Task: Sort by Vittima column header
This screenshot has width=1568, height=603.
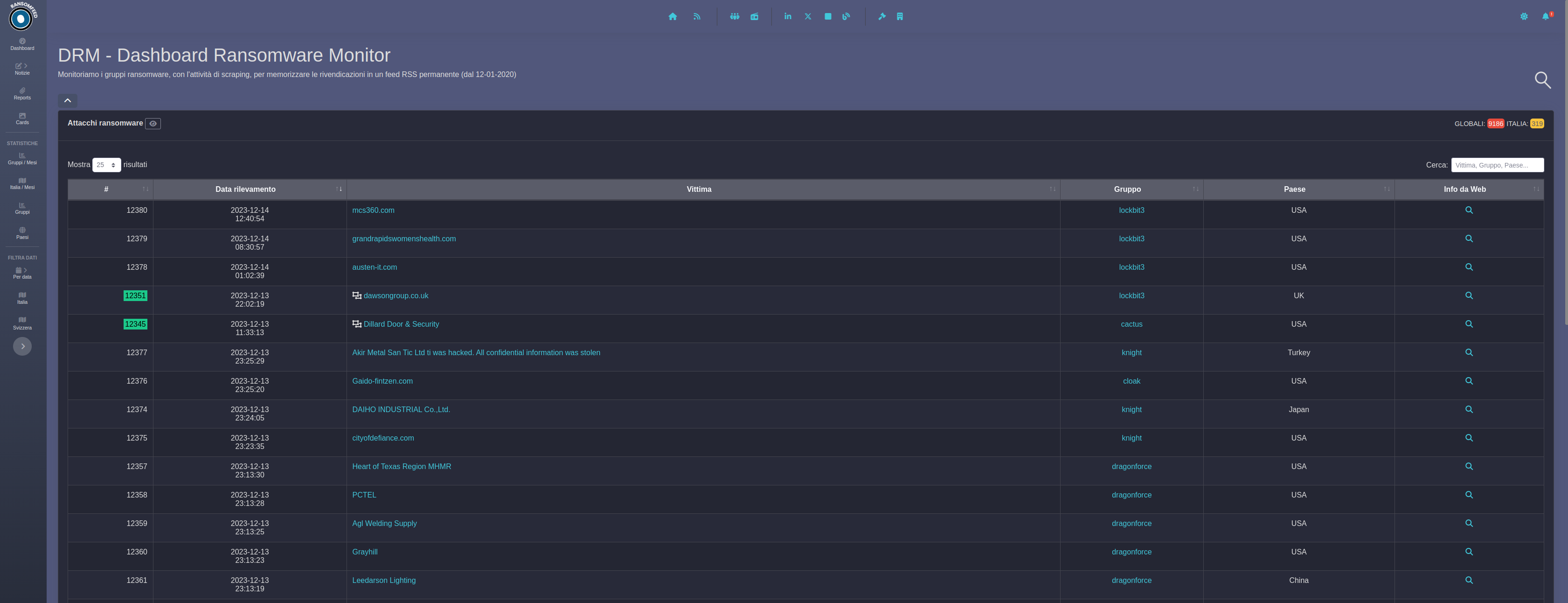Action: 703,189
